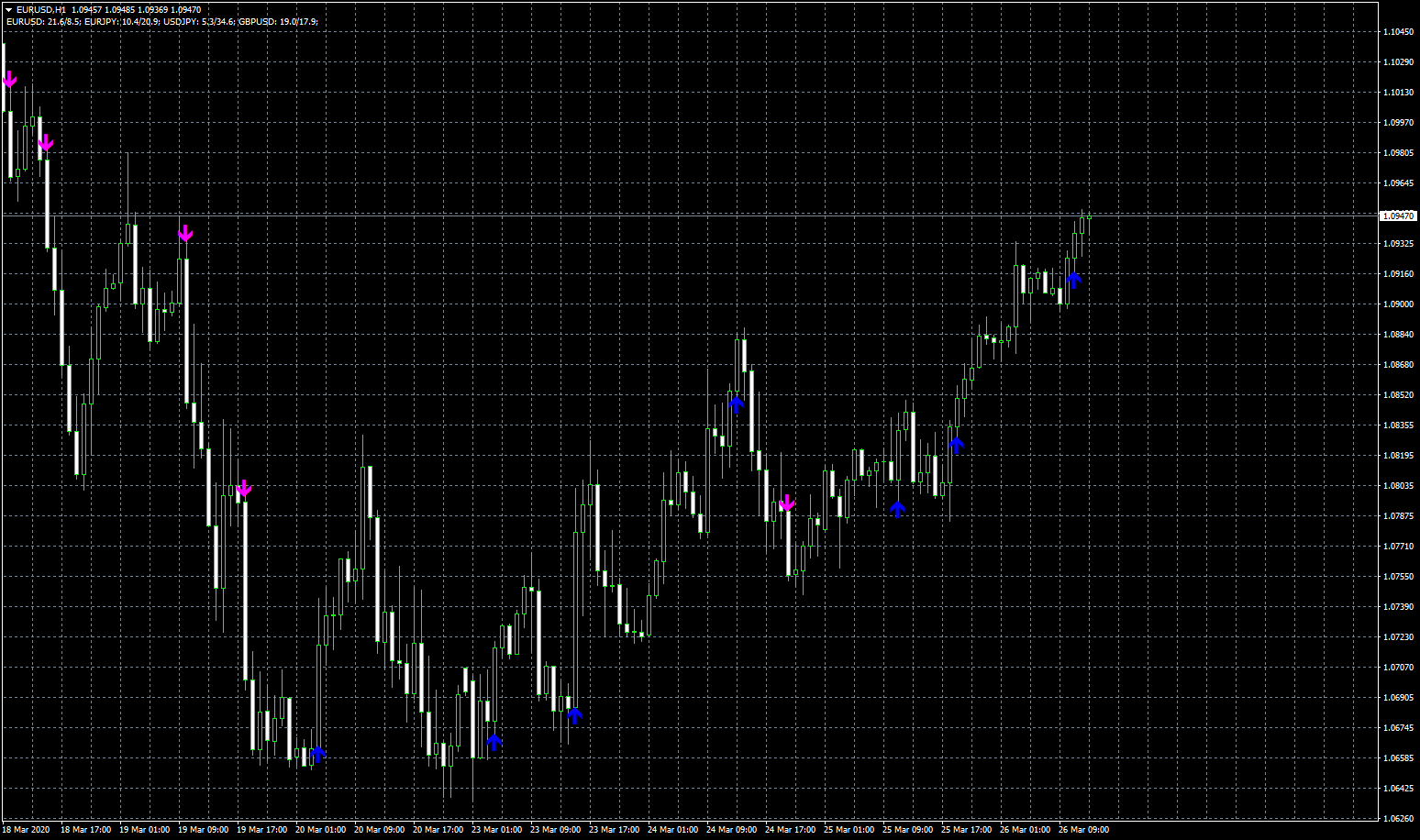Click price label 1.09160
1420x840 pixels.
(x=1398, y=274)
